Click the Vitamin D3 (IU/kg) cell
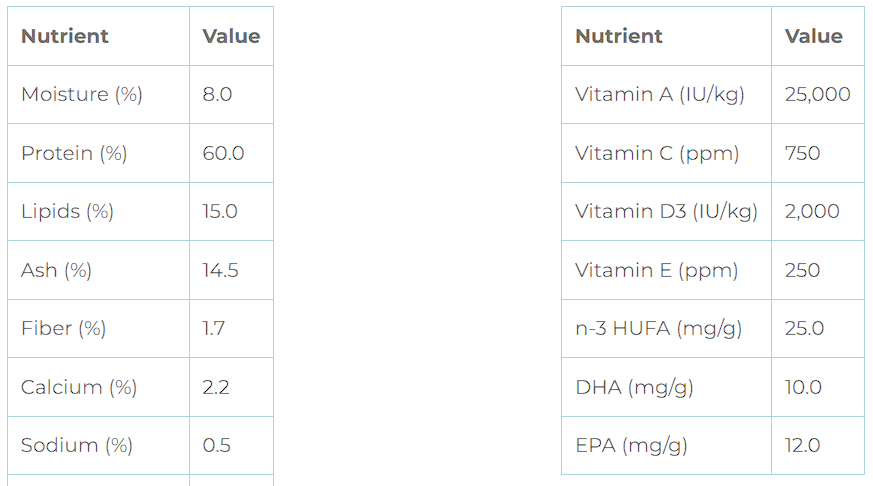Screen dimensions: 873x486 coord(666,212)
